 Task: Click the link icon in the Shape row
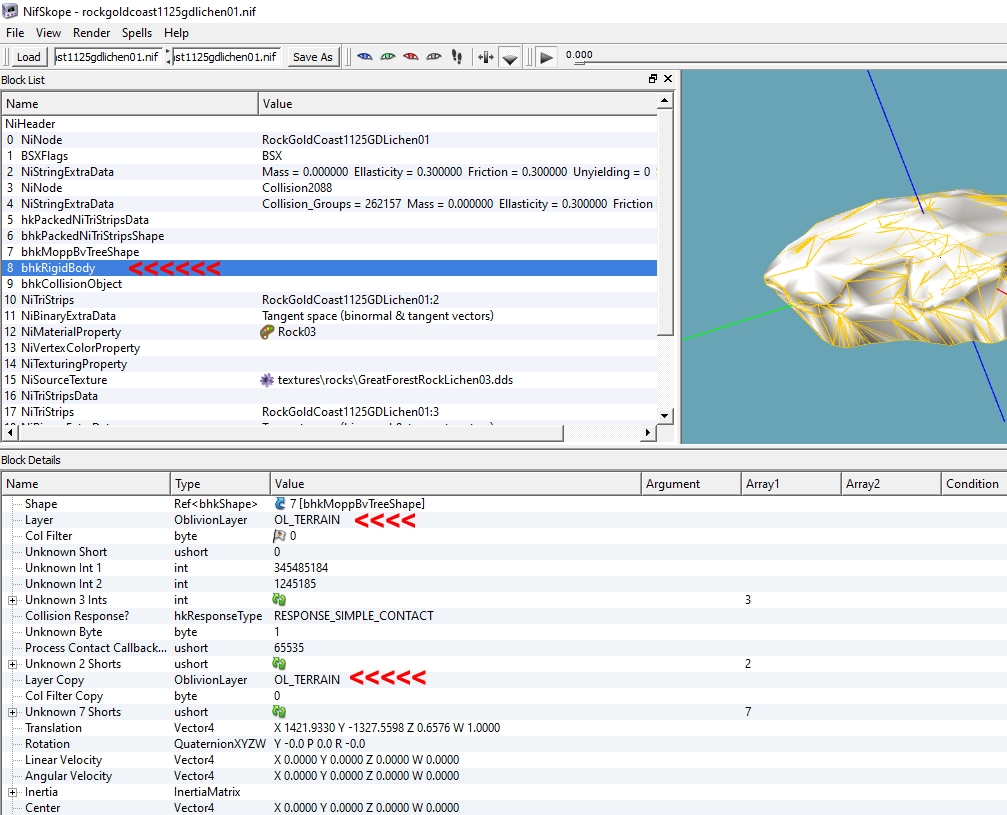pos(280,504)
